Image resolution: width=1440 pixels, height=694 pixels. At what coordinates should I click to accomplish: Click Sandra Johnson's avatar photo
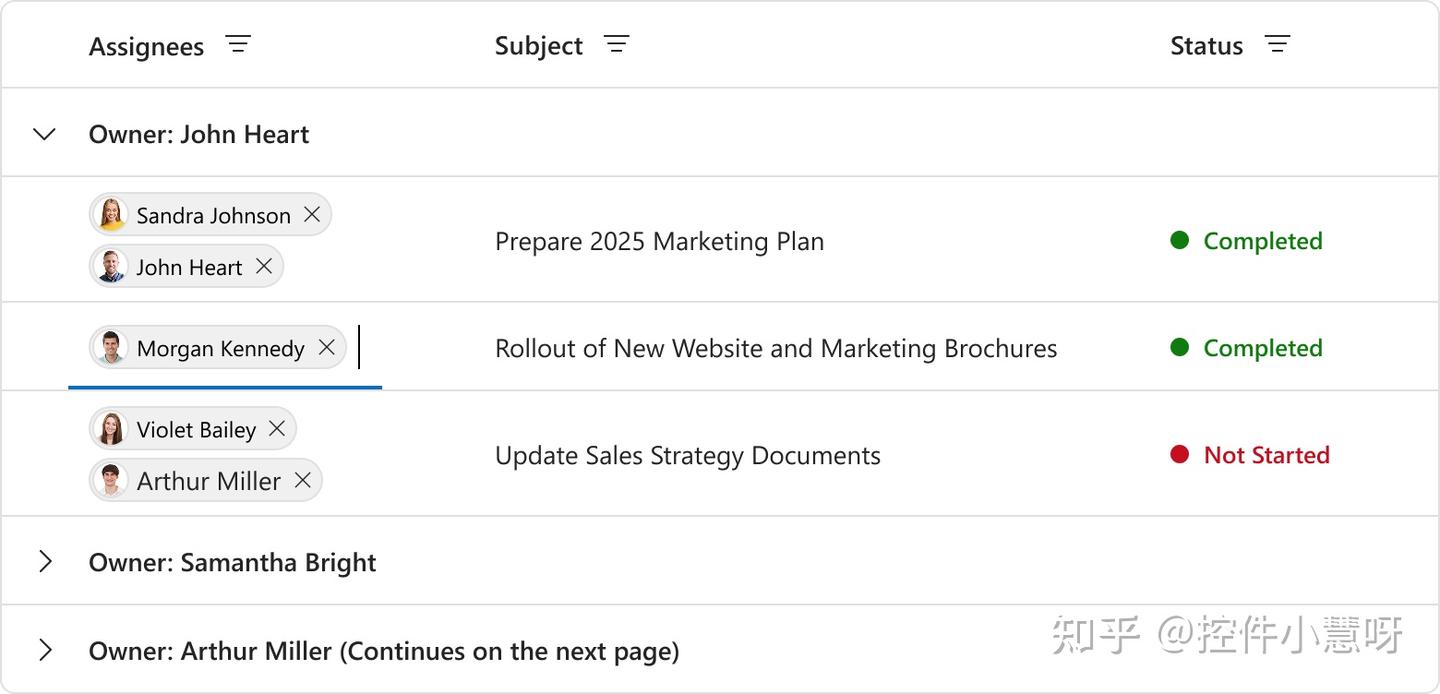click(x=111, y=215)
